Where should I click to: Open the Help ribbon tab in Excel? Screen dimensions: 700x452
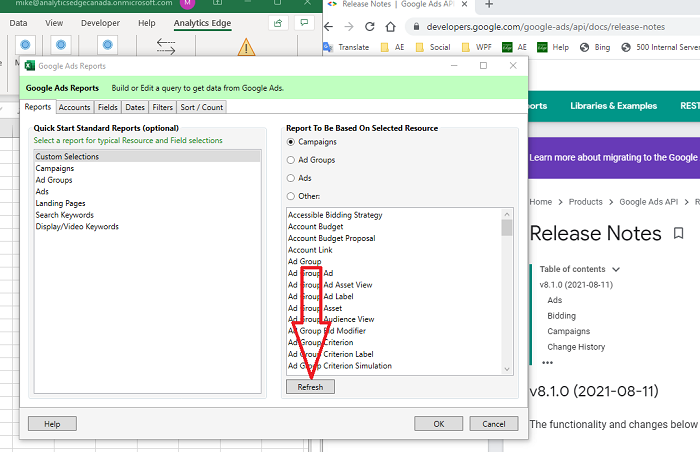point(146,23)
